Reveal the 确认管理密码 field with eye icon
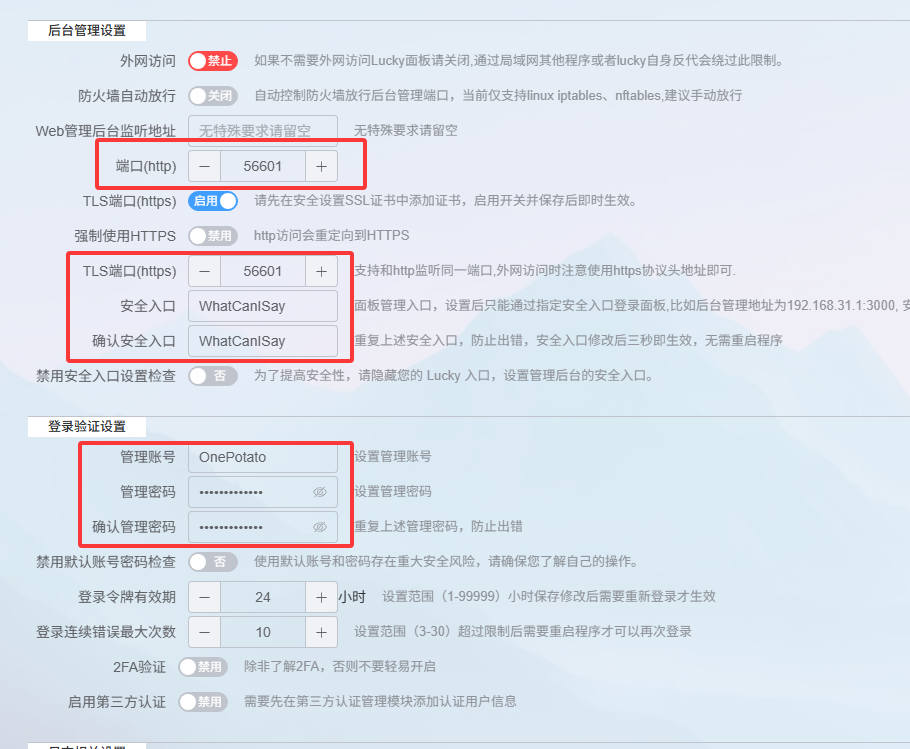The height and width of the screenshot is (749, 910). click(x=320, y=527)
